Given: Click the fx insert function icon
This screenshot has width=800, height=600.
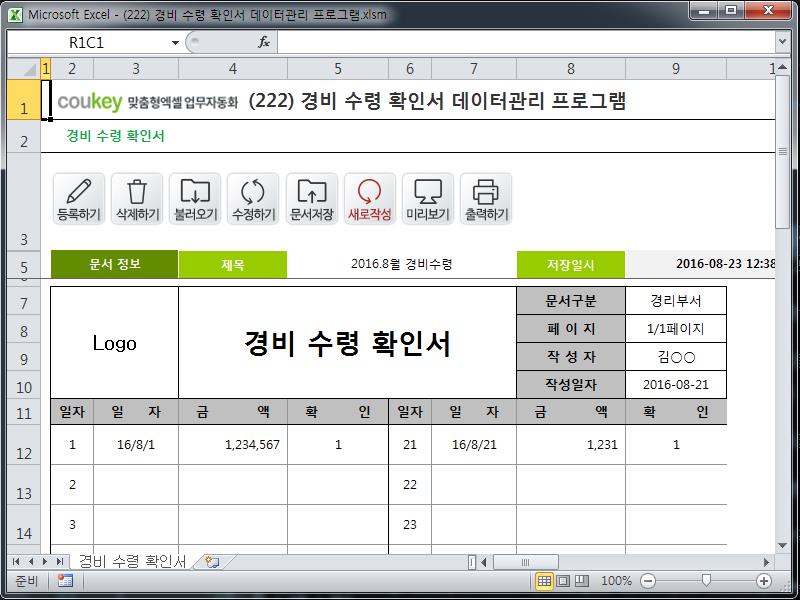Looking at the screenshot, I should click(x=264, y=42).
